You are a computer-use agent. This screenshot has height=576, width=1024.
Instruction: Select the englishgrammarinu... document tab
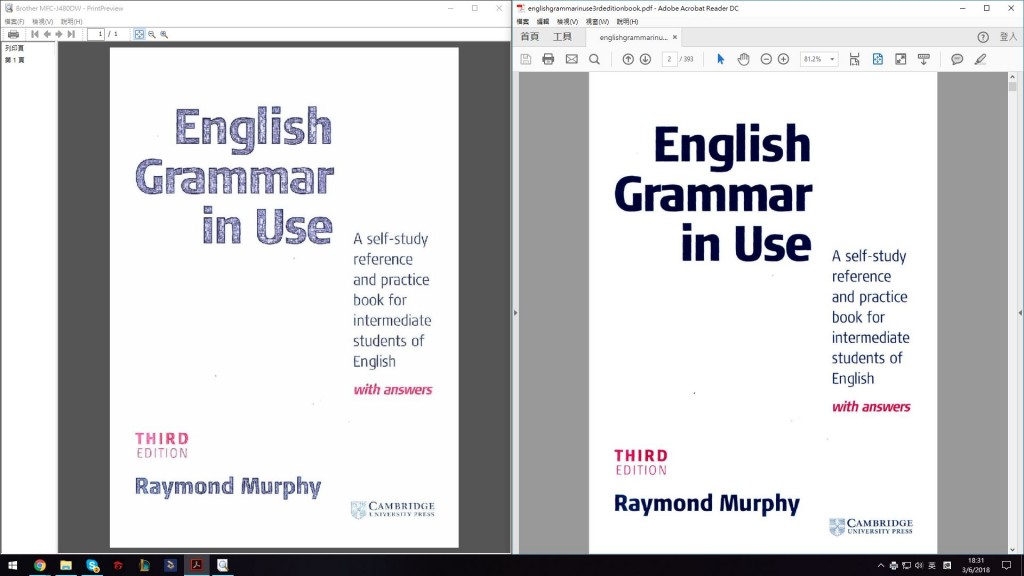[633, 37]
